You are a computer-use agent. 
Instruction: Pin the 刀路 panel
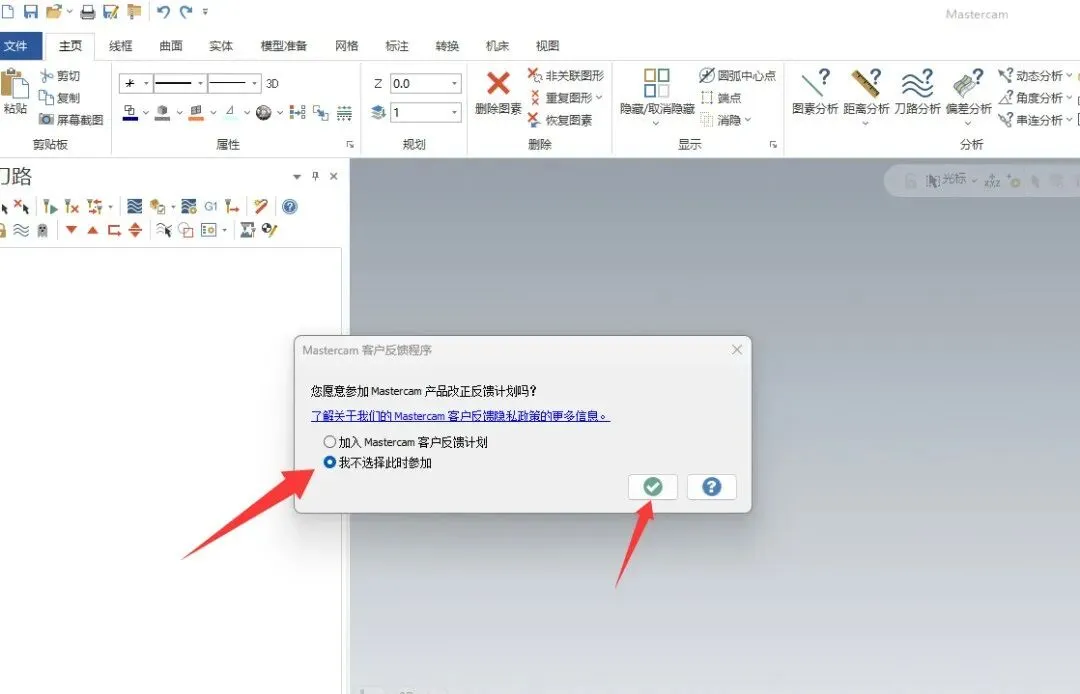pos(315,176)
